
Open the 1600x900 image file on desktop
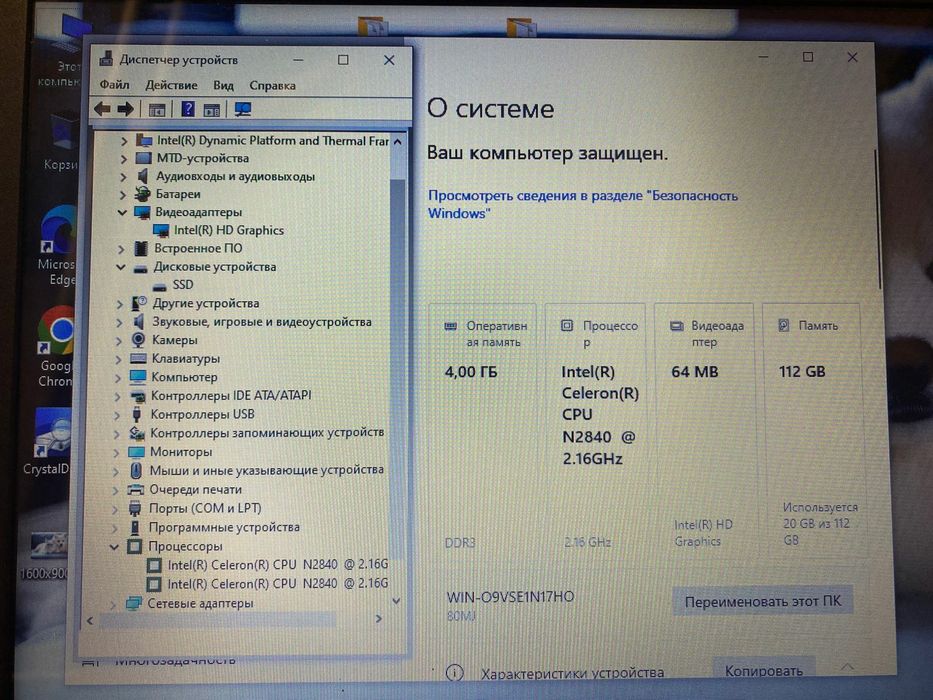46,556
